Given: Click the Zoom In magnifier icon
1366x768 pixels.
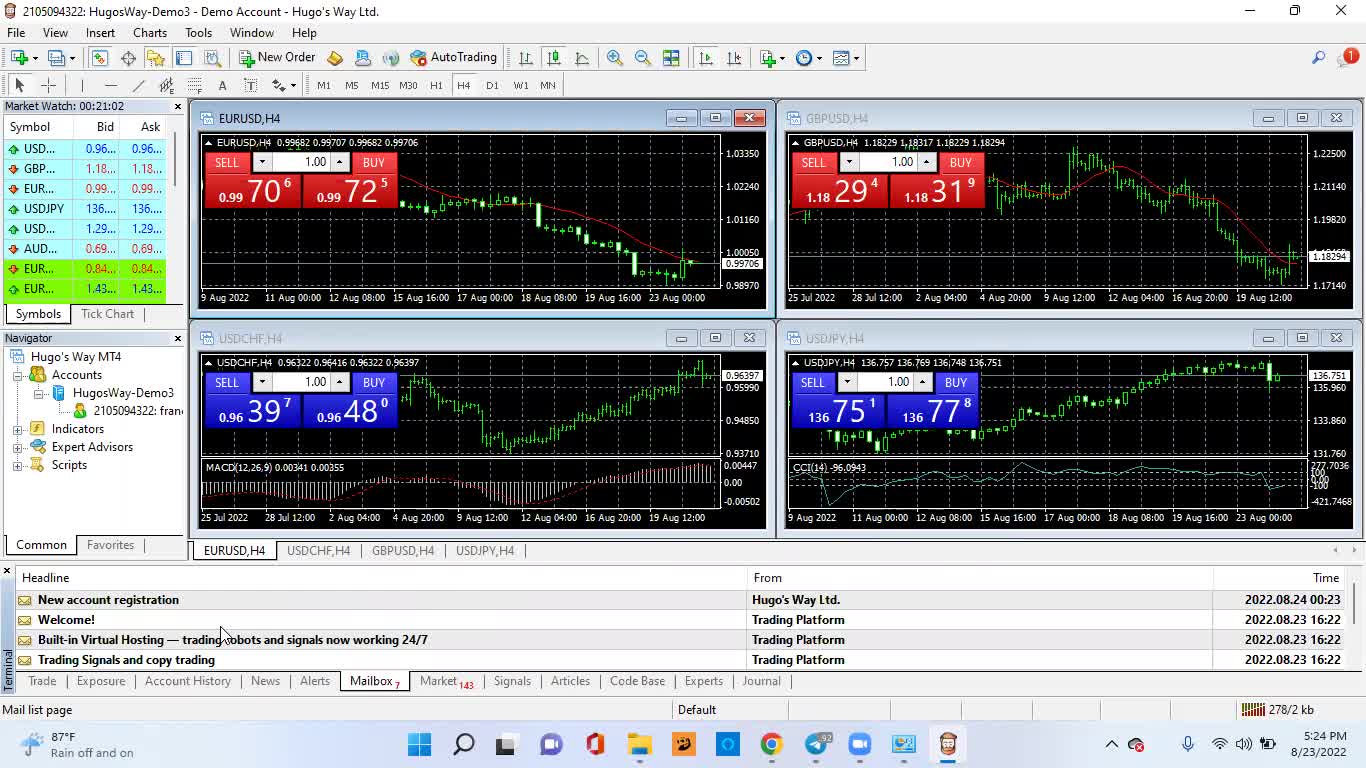Looking at the screenshot, I should tap(615, 58).
